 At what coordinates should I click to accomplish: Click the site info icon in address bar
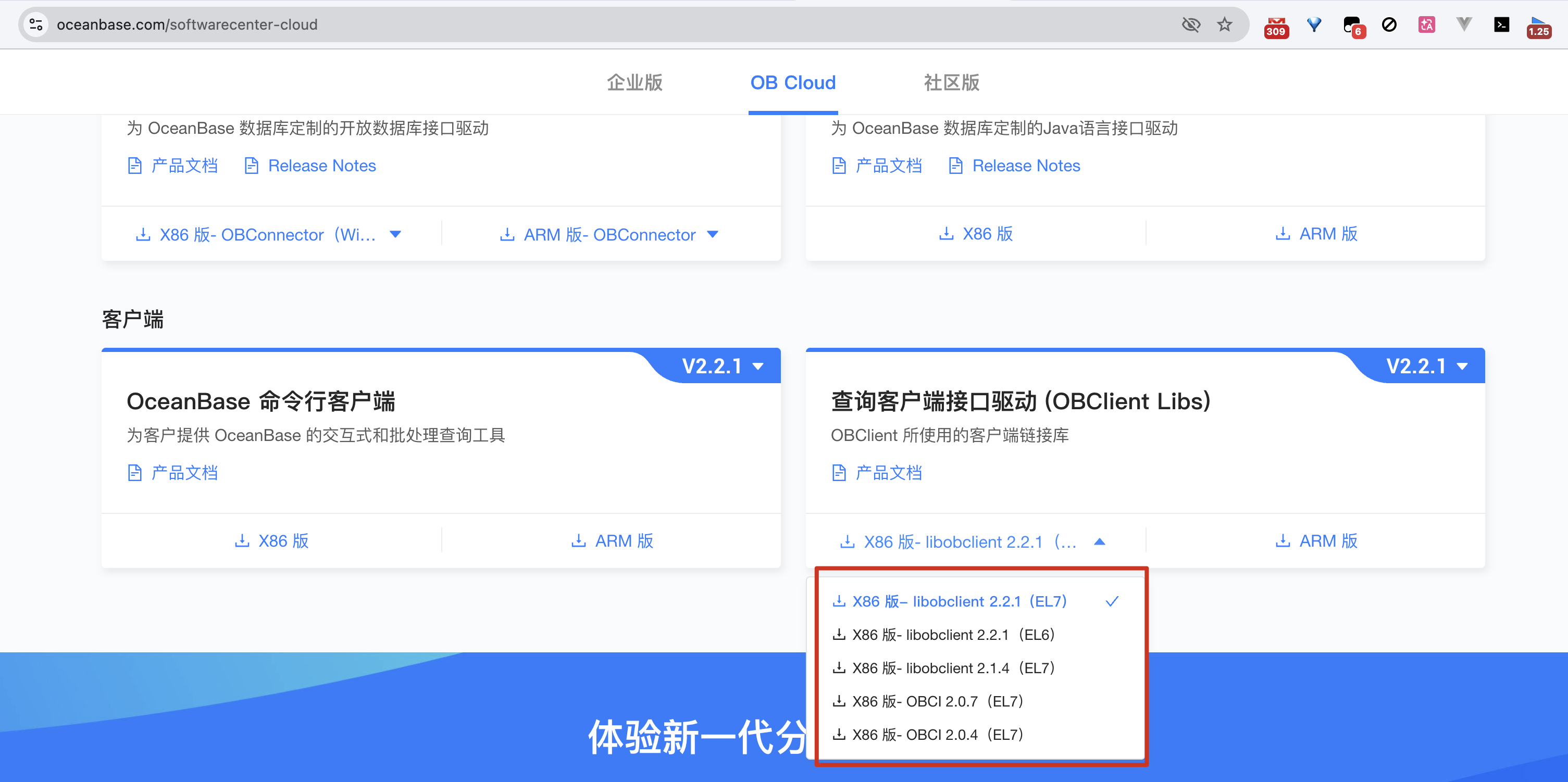click(36, 24)
